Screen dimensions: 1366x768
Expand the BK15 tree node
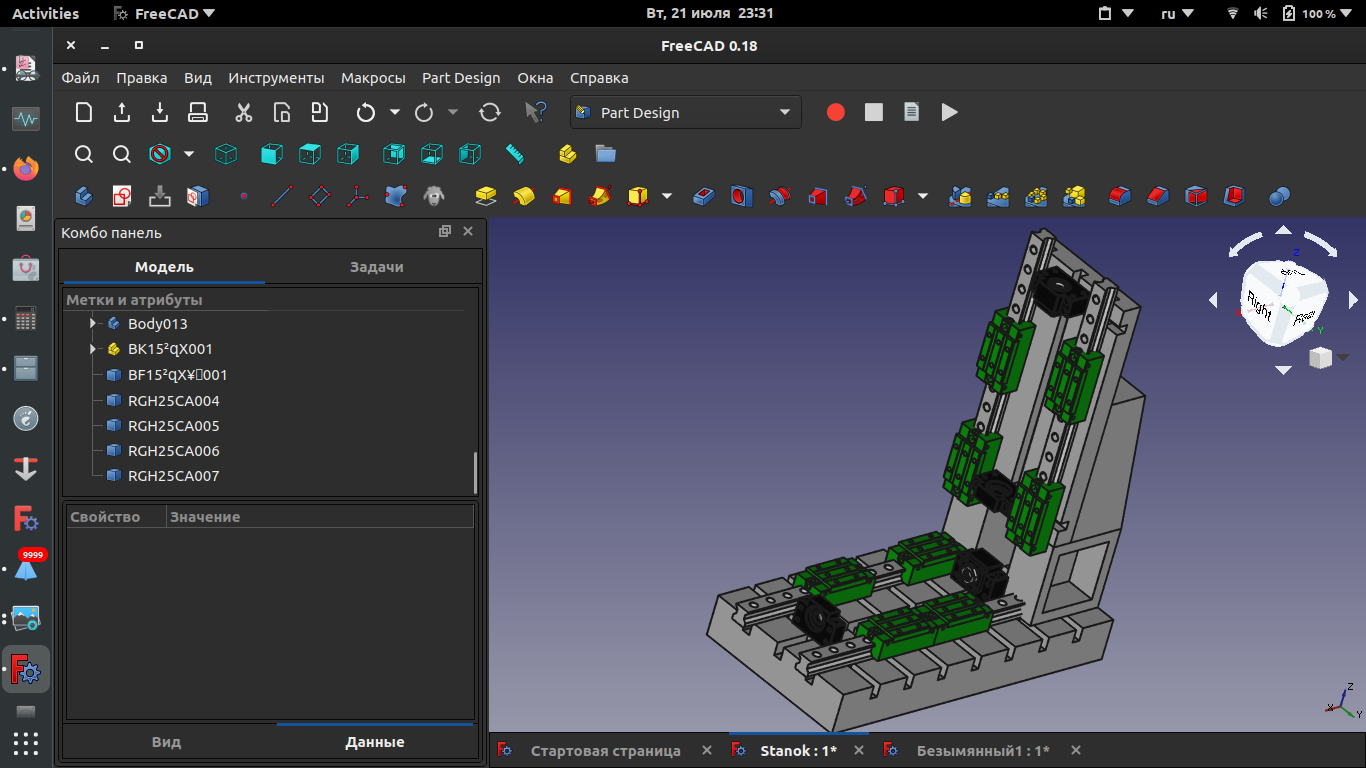tap(92, 349)
